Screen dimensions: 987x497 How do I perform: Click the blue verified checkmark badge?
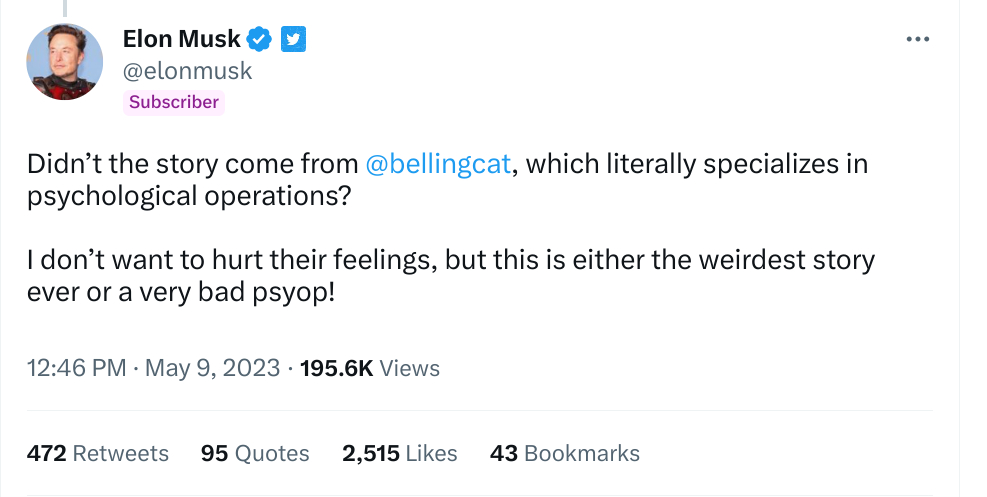(x=261, y=39)
